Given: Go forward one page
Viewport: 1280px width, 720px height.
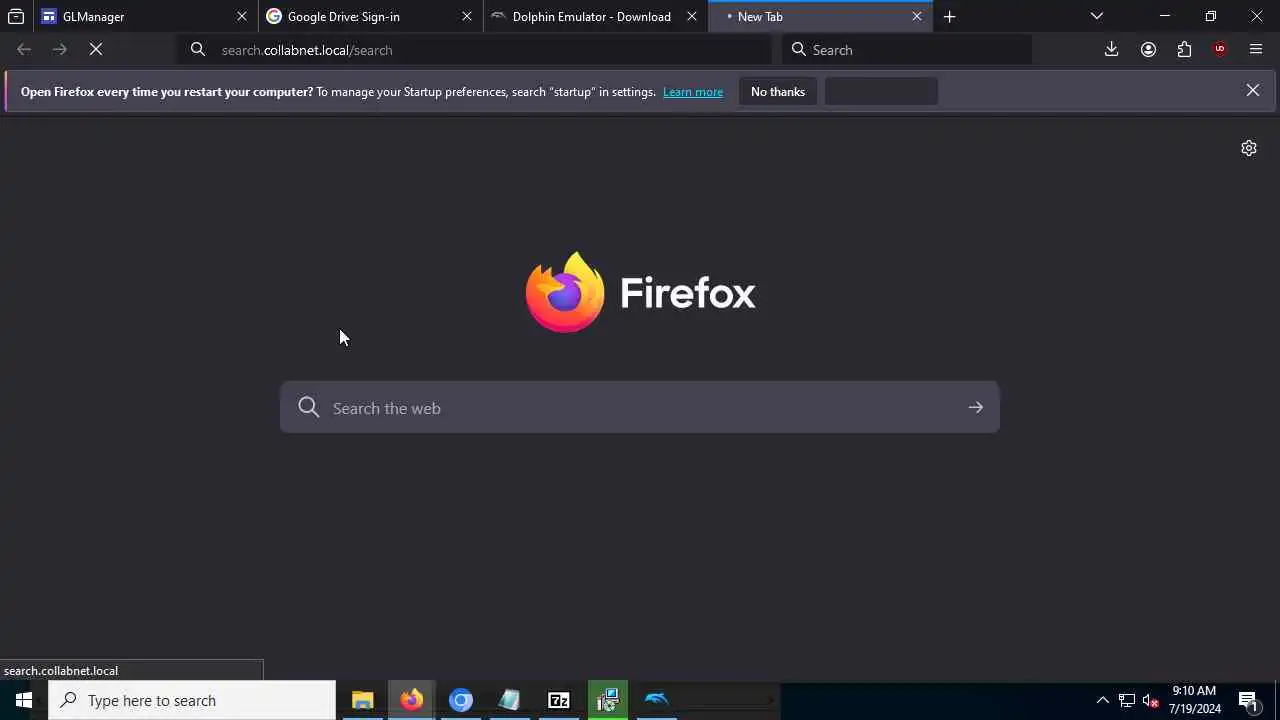Looking at the screenshot, I should tap(60, 49).
